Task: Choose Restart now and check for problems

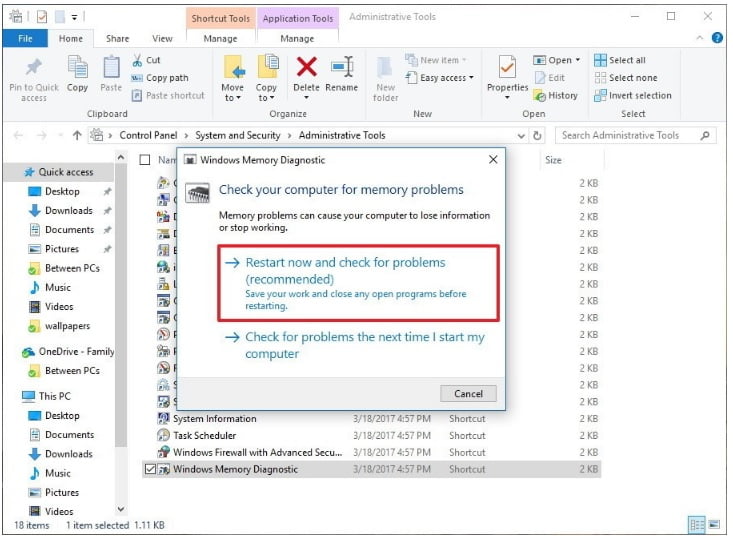Action: 359,283
